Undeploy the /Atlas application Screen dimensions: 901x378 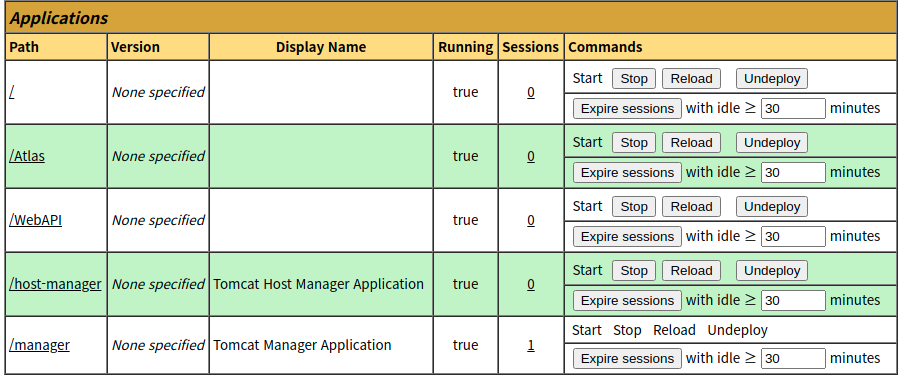tap(772, 142)
